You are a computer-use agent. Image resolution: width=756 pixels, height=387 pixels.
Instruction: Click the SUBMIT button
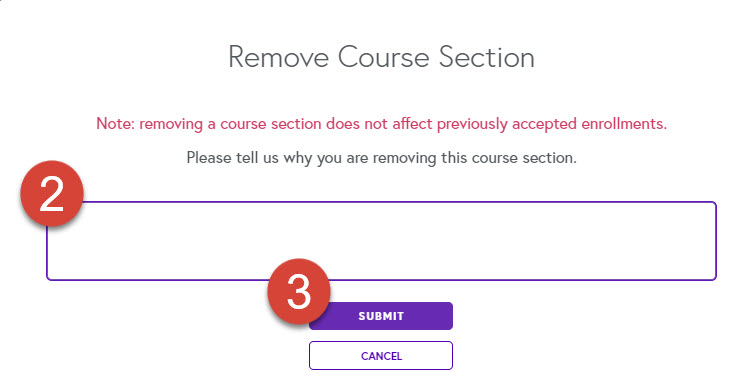(381, 316)
